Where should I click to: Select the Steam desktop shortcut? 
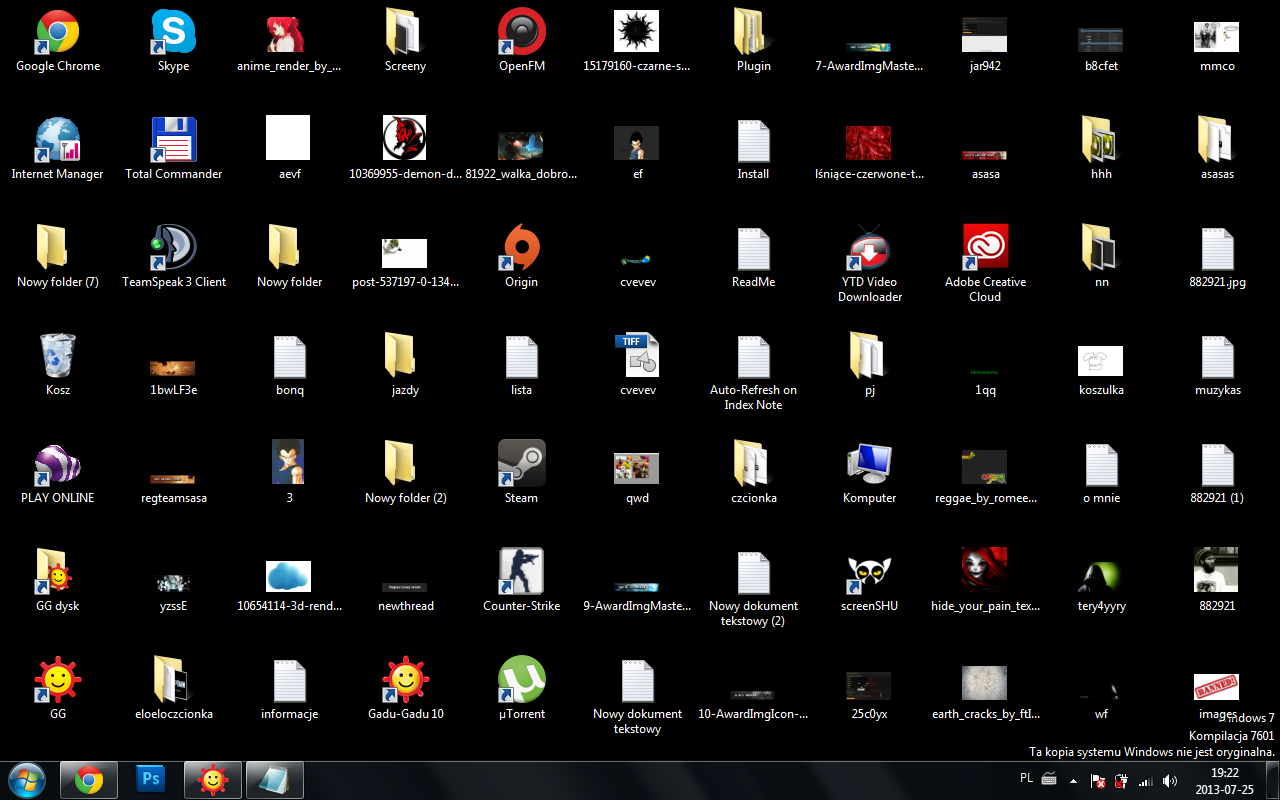coord(522,465)
